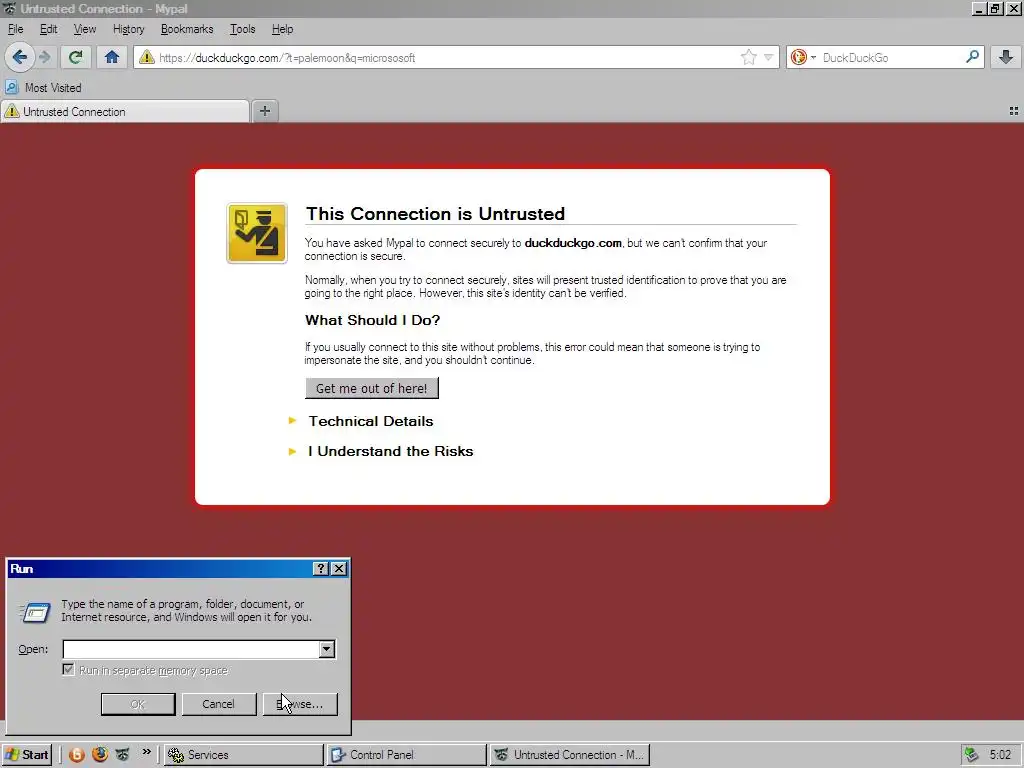This screenshot has width=1024, height=768.
Task: Click the first orange quick launch icon
Action: [x=76, y=755]
